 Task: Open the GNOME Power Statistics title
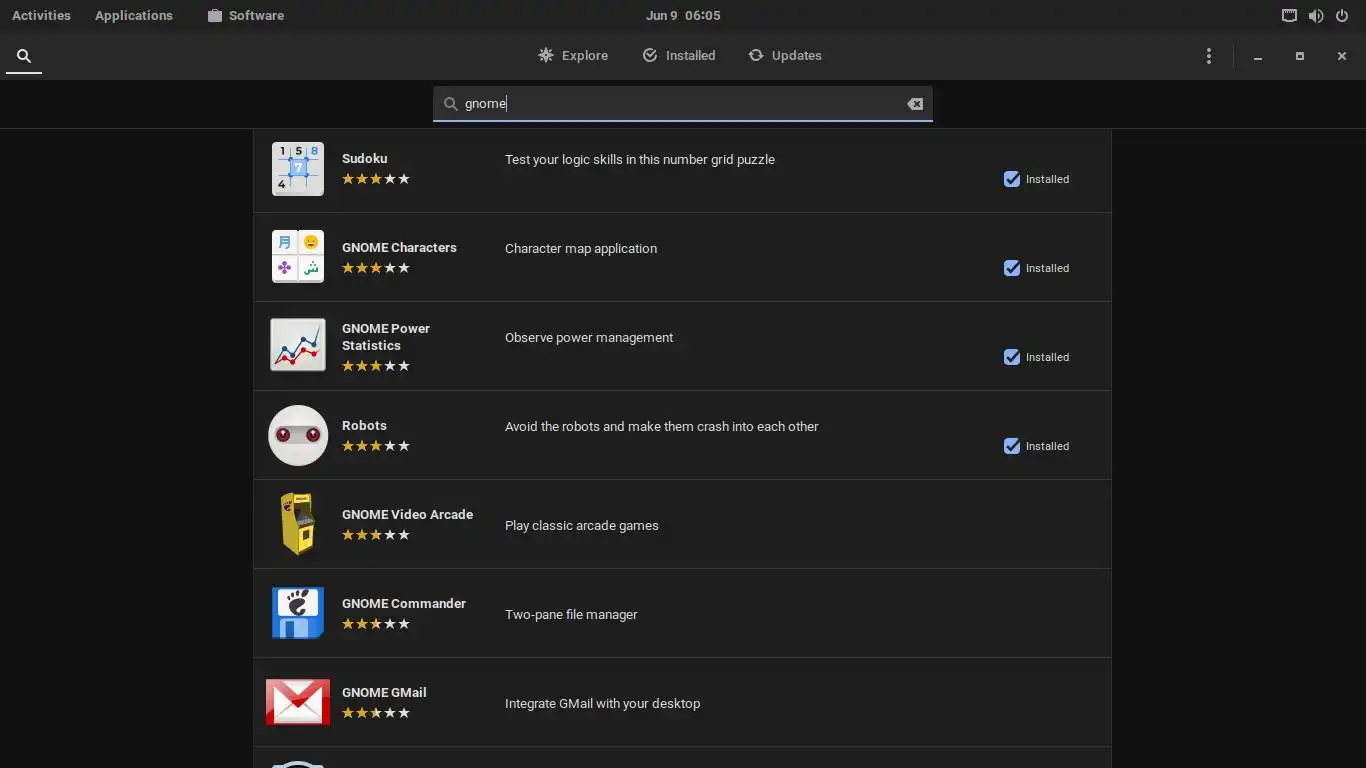[386, 337]
